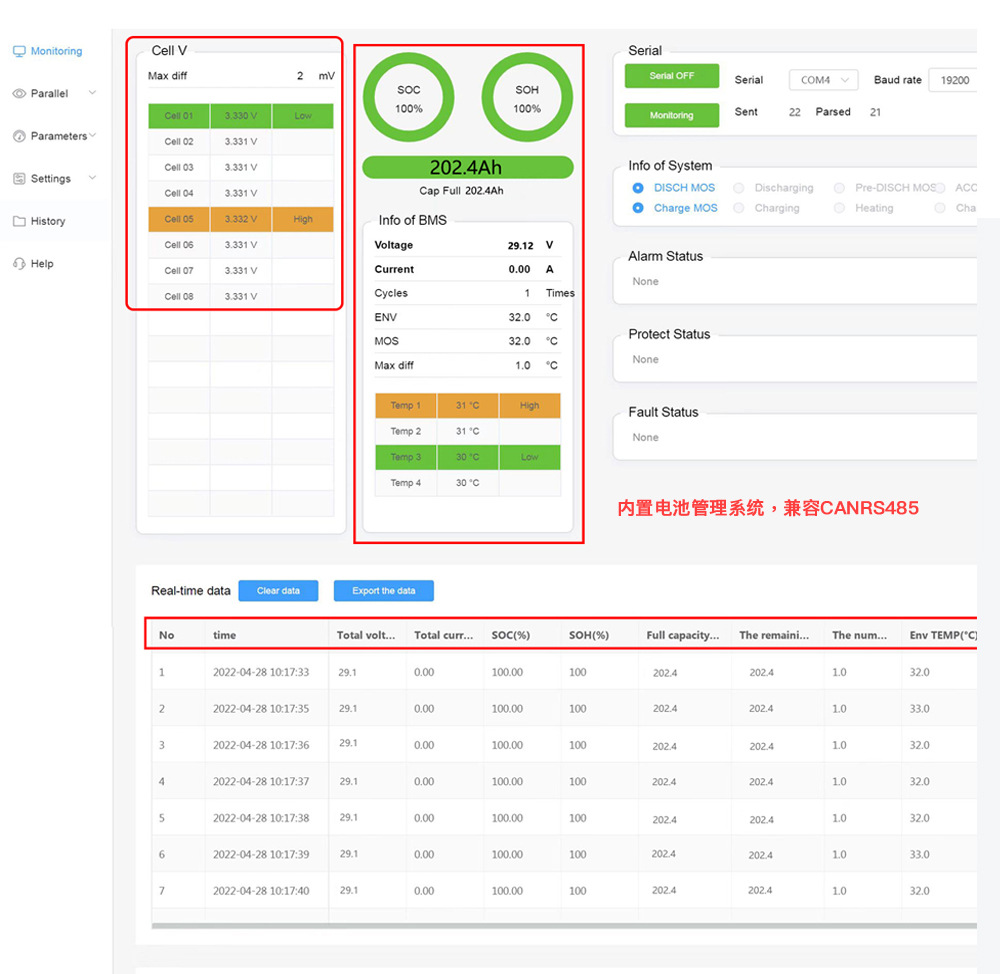Click the Monitoring monitor icon in sidebar
1000x974 pixels.
[19, 51]
